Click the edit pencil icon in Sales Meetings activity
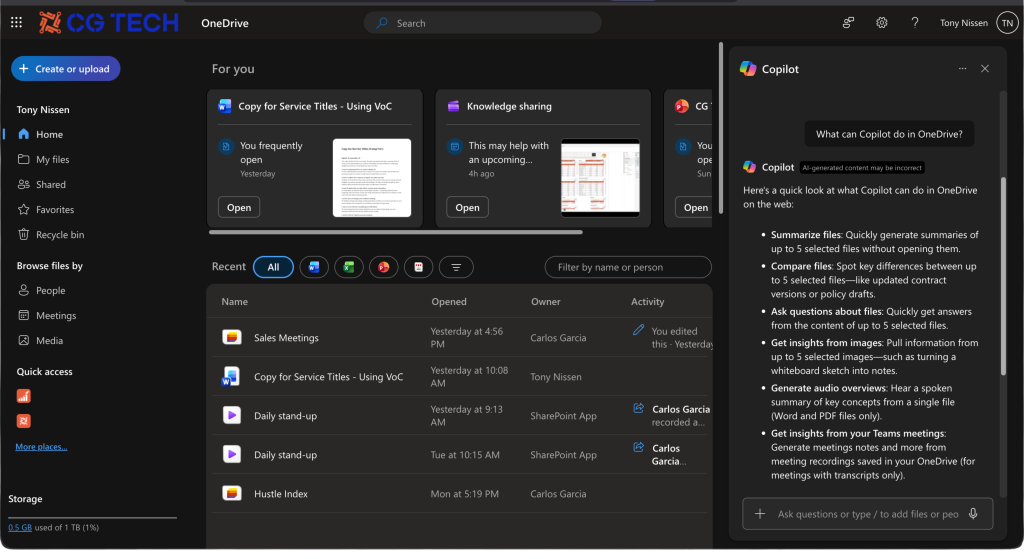1024x559 pixels. (638, 330)
